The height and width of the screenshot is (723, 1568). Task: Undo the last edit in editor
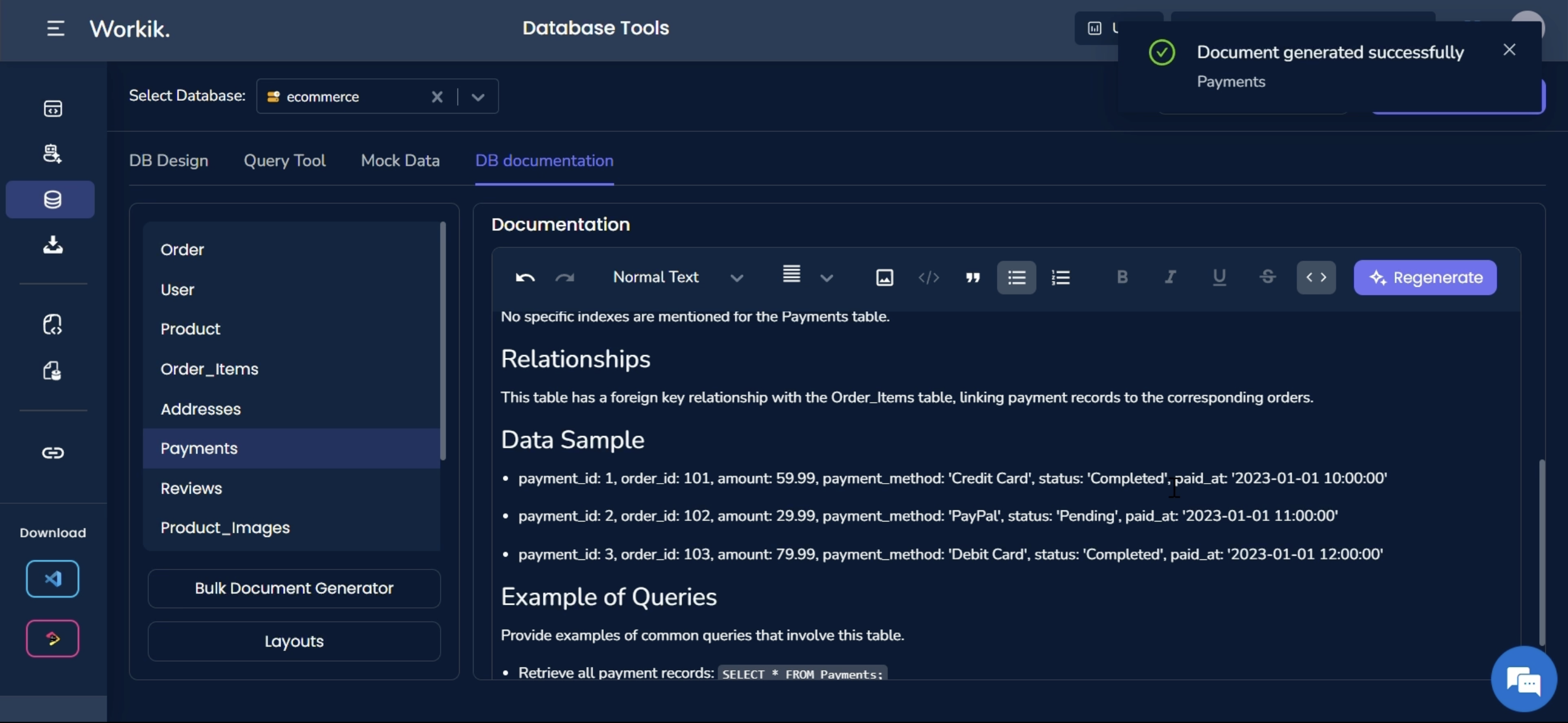tap(525, 277)
